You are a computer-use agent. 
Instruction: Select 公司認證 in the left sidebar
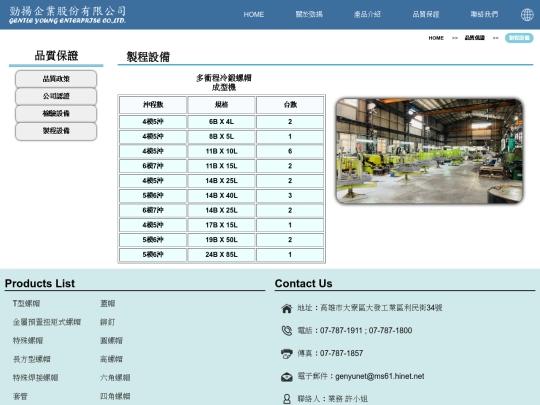coord(56,96)
